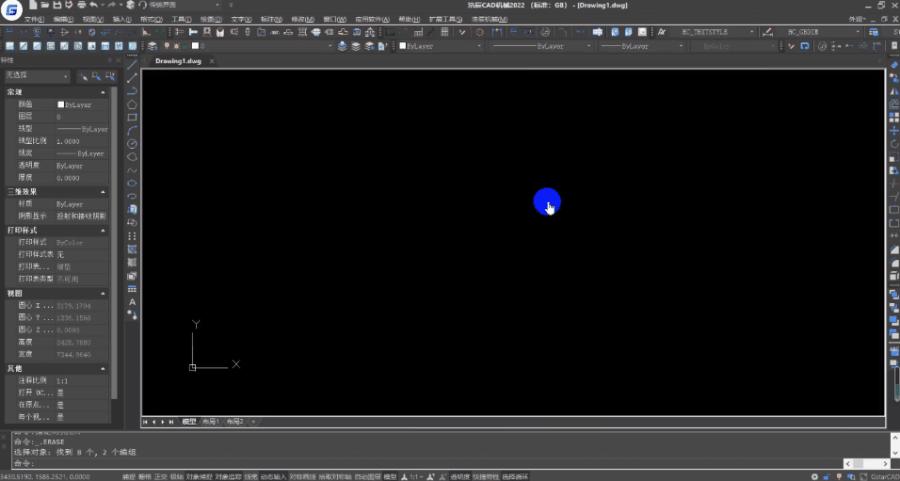Open the selection dropdown showing 无选择
This screenshot has width=900, height=481.
37,76
